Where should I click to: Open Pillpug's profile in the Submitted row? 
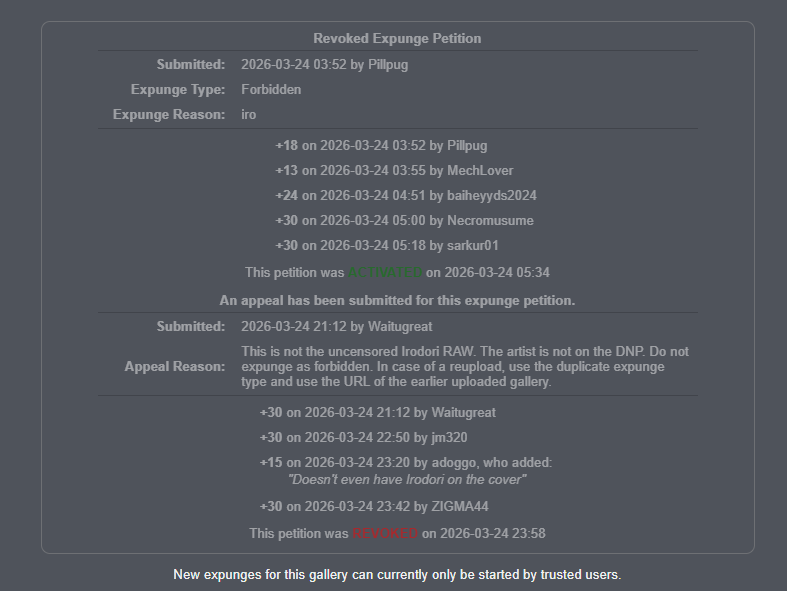point(388,65)
